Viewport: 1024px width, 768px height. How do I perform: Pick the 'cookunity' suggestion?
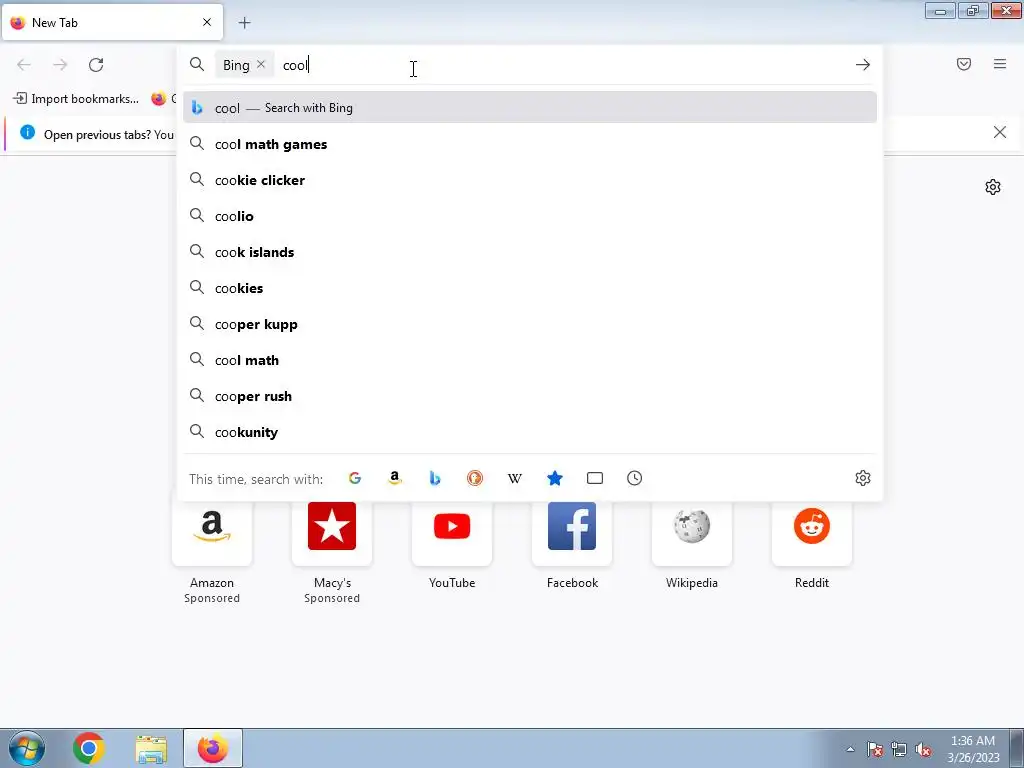pos(530,432)
